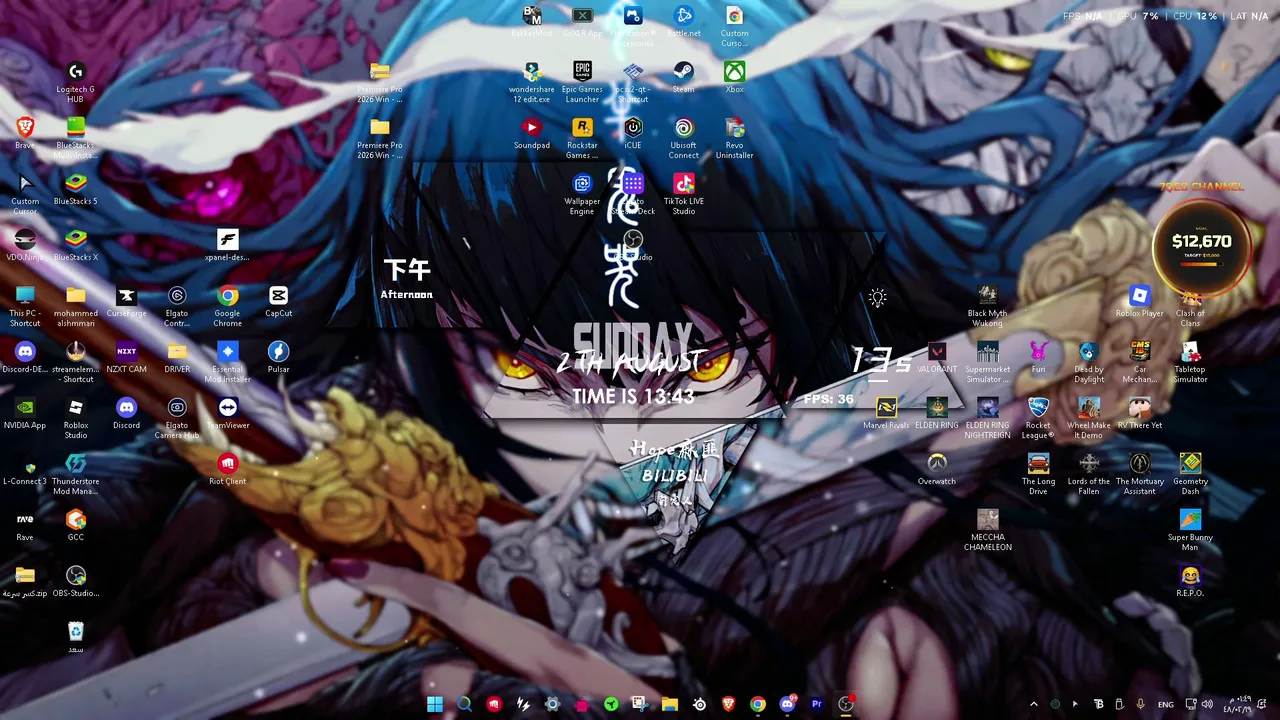Image resolution: width=1280 pixels, height=720 pixels.
Task: Launch the Brave desktop shortcut
Action: [25, 133]
